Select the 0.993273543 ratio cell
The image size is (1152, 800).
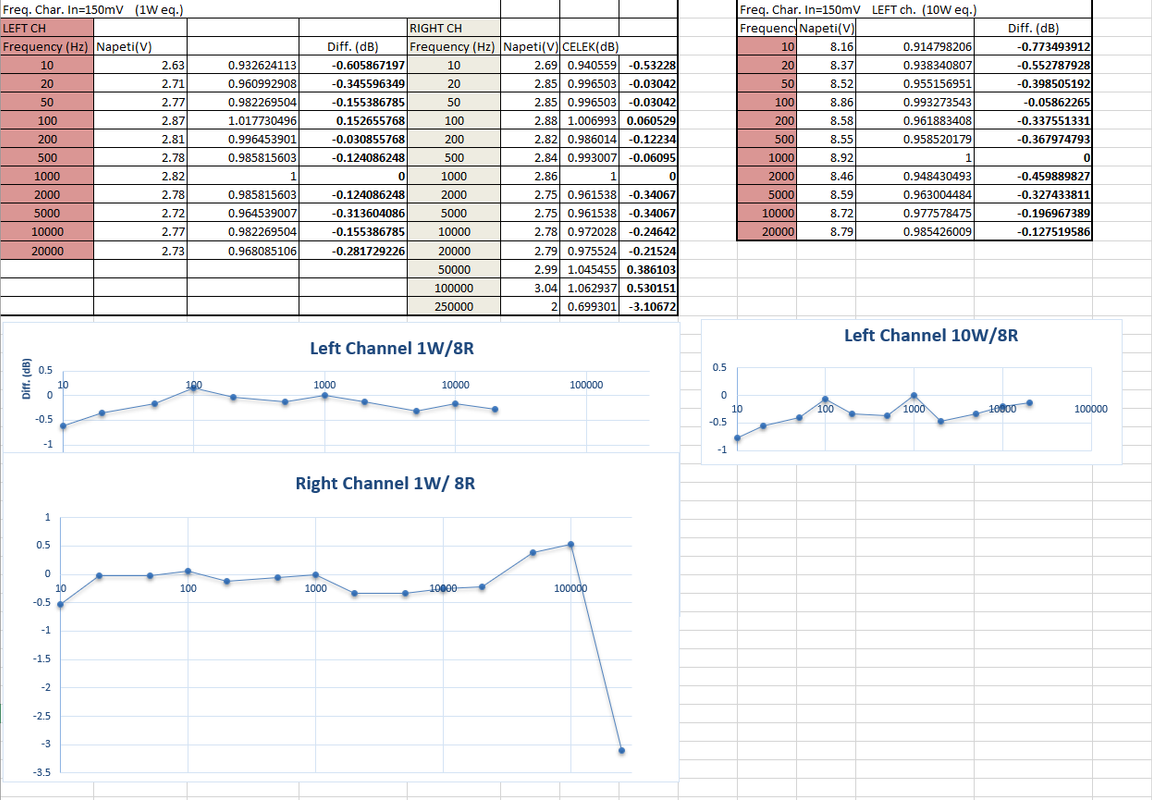(x=915, y=102)
